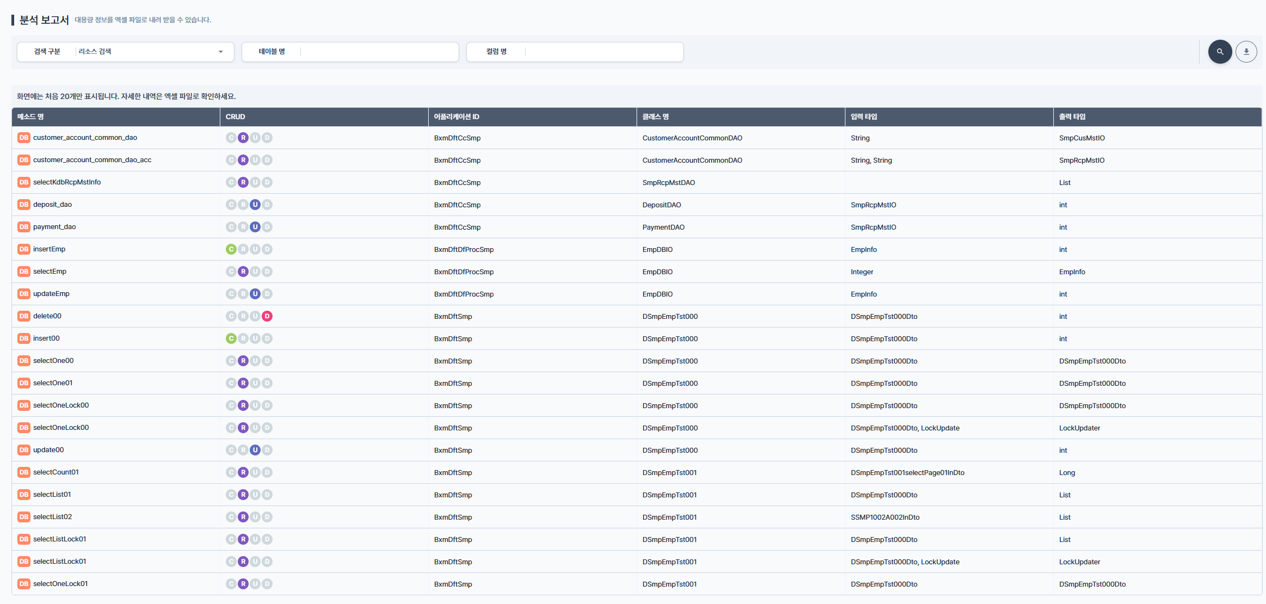This screenshot has height=604, width=1266.
Task: Click the CRUD column header
Action: [x=324, y=117]
